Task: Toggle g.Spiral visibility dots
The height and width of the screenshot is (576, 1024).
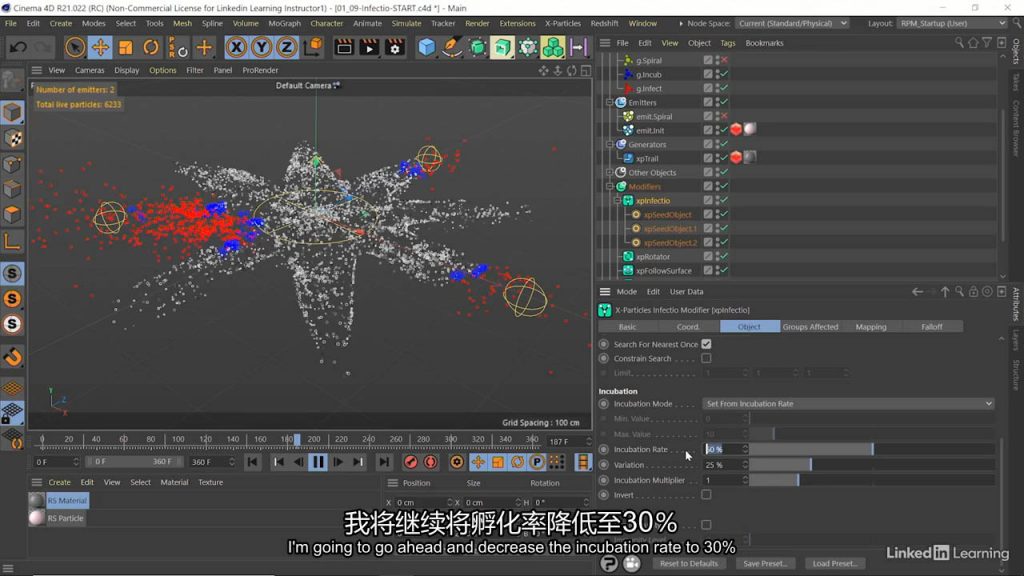Action: (717, 60)
